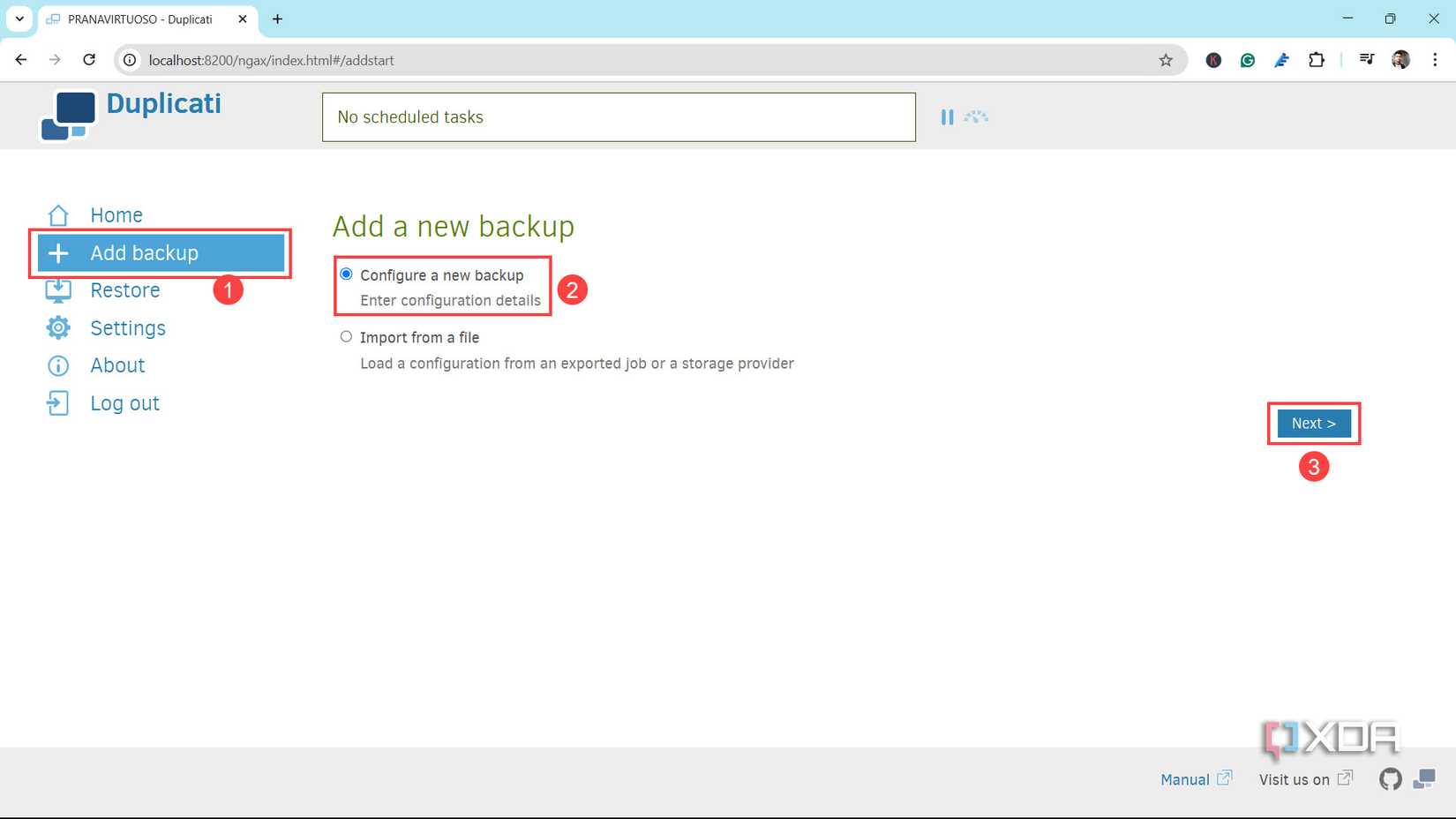1456x819 pixels.
Task: Switch to the PRANAVIRTUOSO browser tab
Action: 141,19
